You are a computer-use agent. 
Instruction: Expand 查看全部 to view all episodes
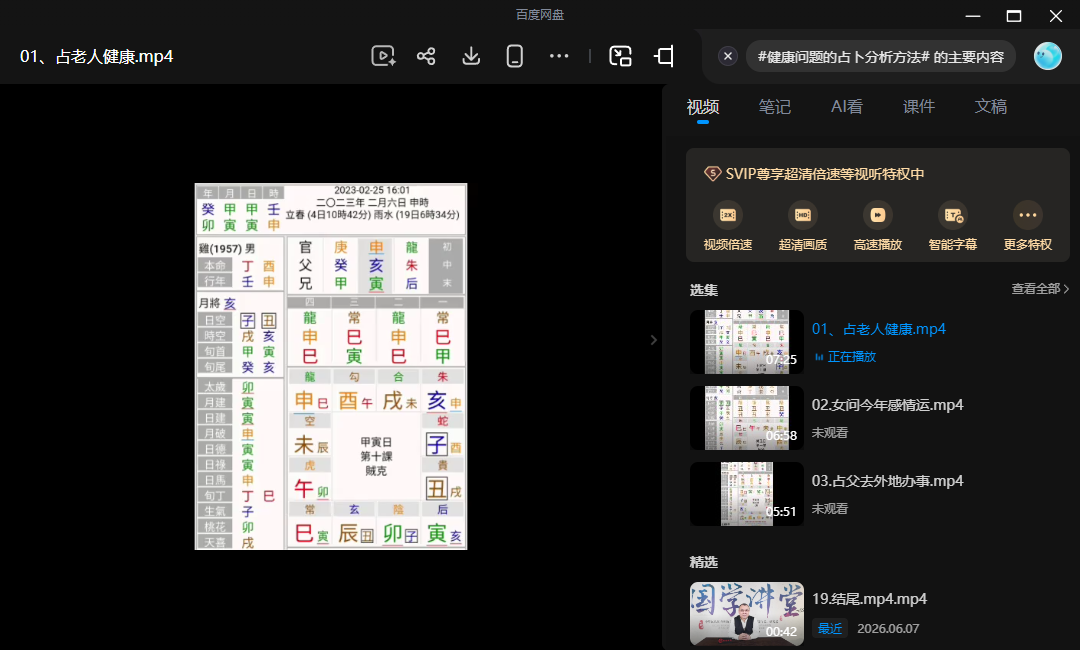pos(1040,289)
